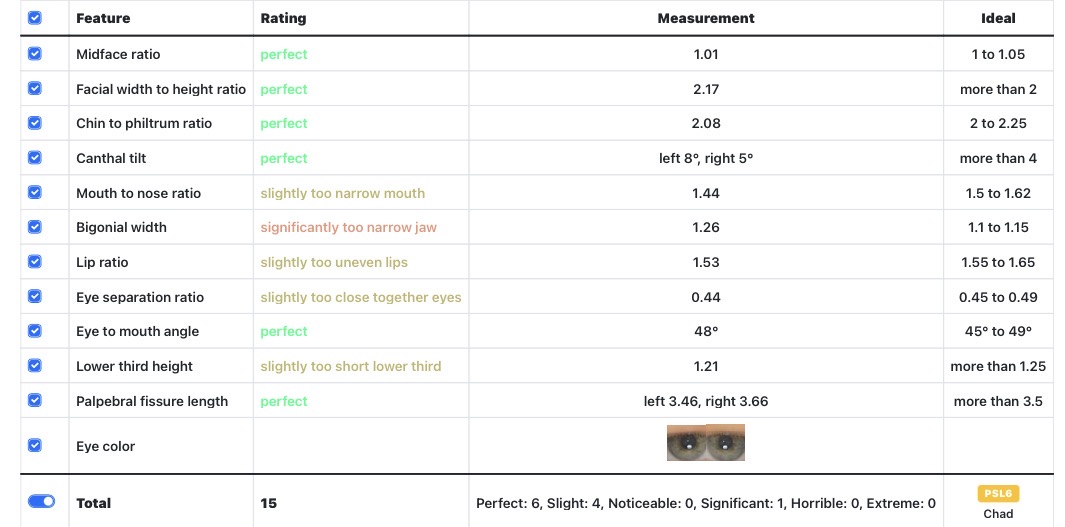Uncheck the Canthal tilt row checkbox
This screenshot has height=527, width=1065.
click(35, 158)
